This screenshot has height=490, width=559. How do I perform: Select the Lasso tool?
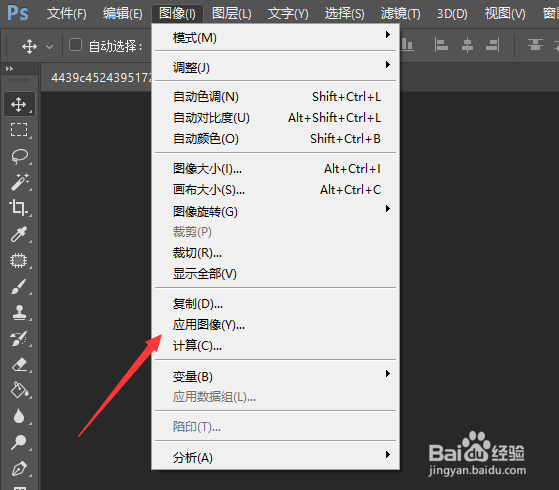click(x=19, y=156)
